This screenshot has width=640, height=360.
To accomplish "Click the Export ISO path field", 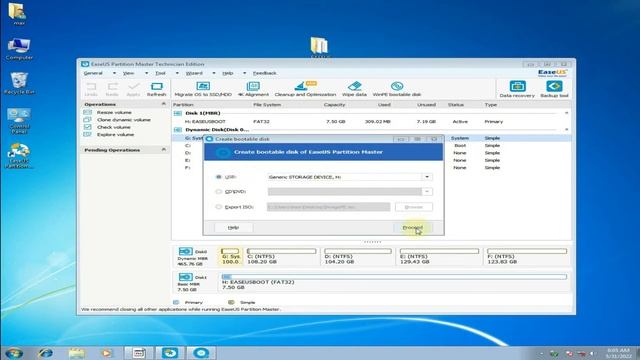I will [x=329, y=207].
